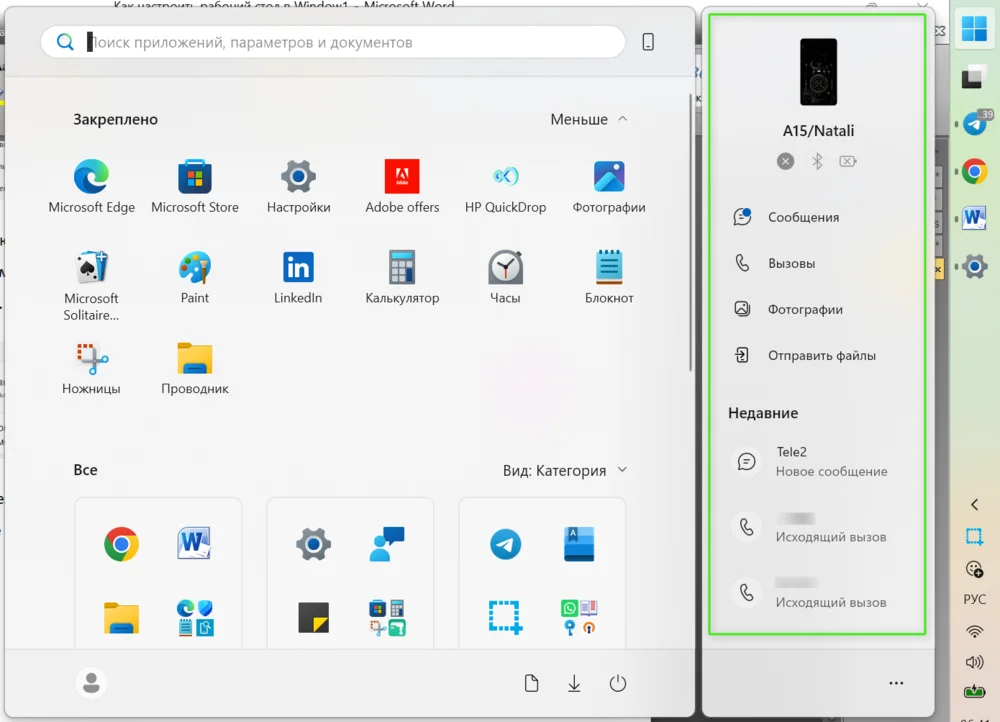This screenshot has width=1000, height=722.
Task: Open the Downloads folder icon
Action: click(x=574, y=683)
